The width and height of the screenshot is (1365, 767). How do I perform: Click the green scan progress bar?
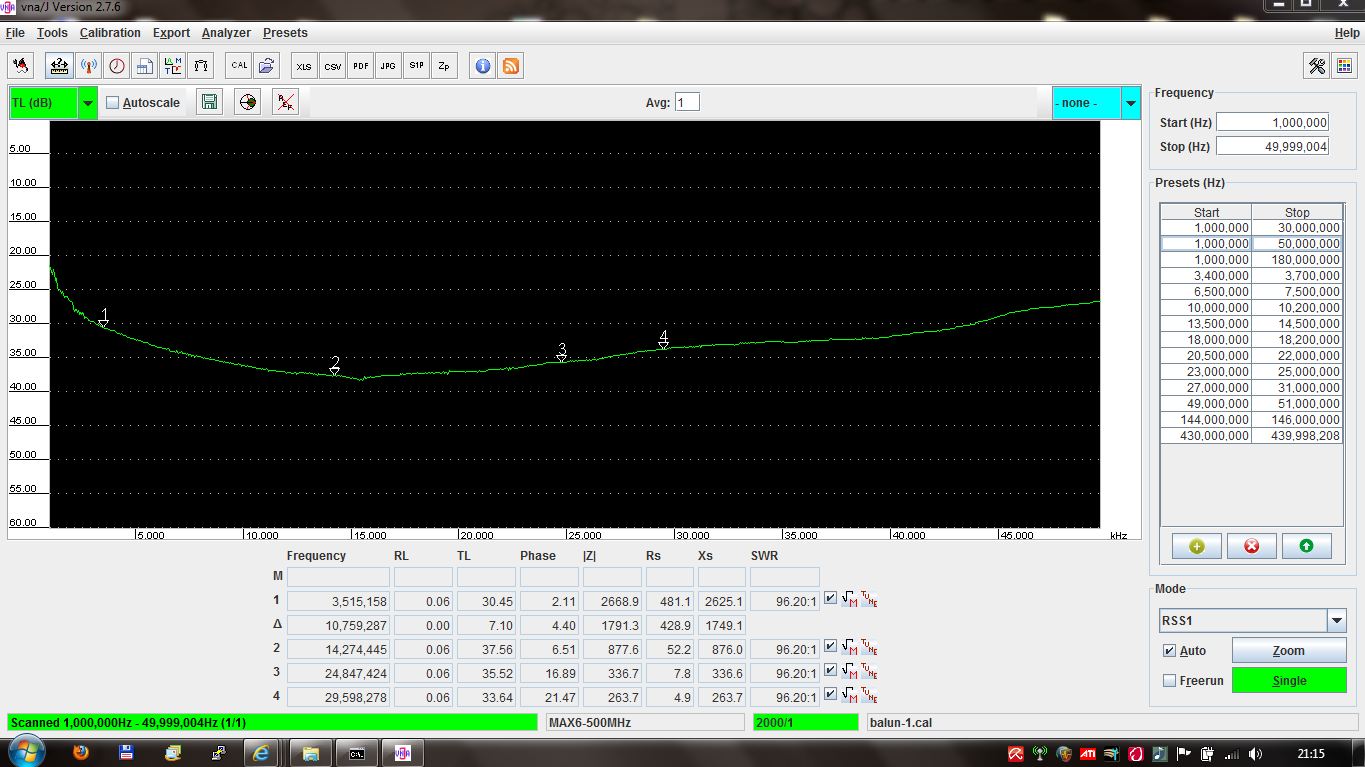pyautogui.click(x=272, y=722)
